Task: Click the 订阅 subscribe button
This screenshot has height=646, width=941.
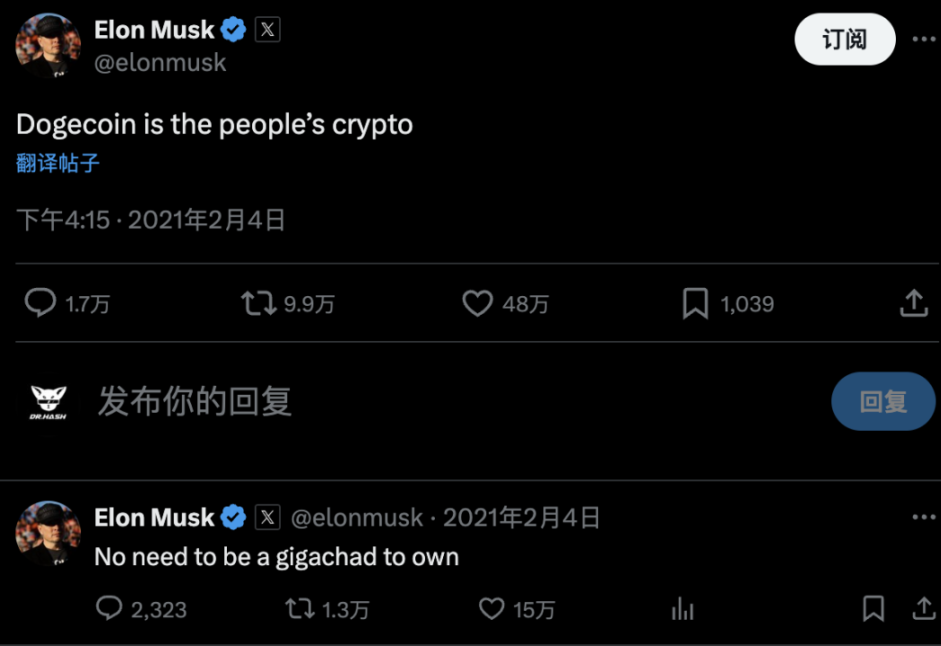Action: click(x=844, y=39)
